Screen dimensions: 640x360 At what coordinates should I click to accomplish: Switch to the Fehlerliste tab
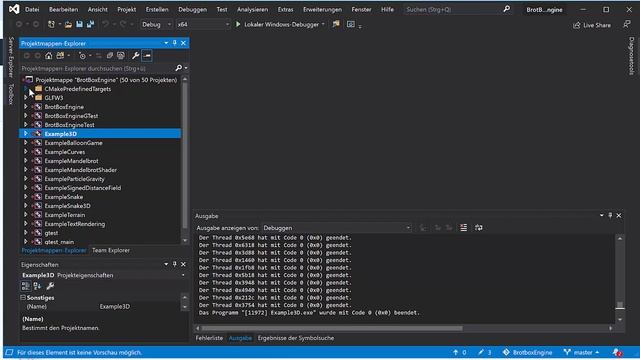click(209, 338)
